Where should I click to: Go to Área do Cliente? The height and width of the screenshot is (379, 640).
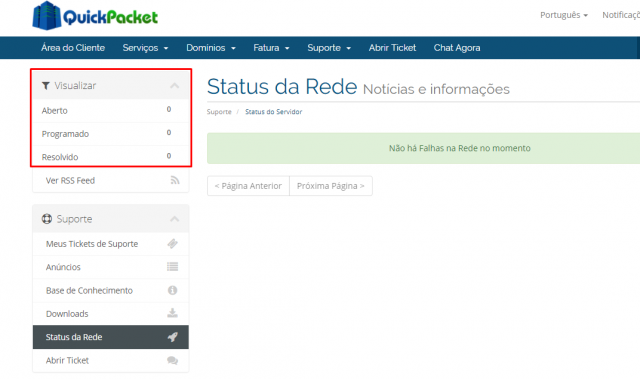[73, 48]
